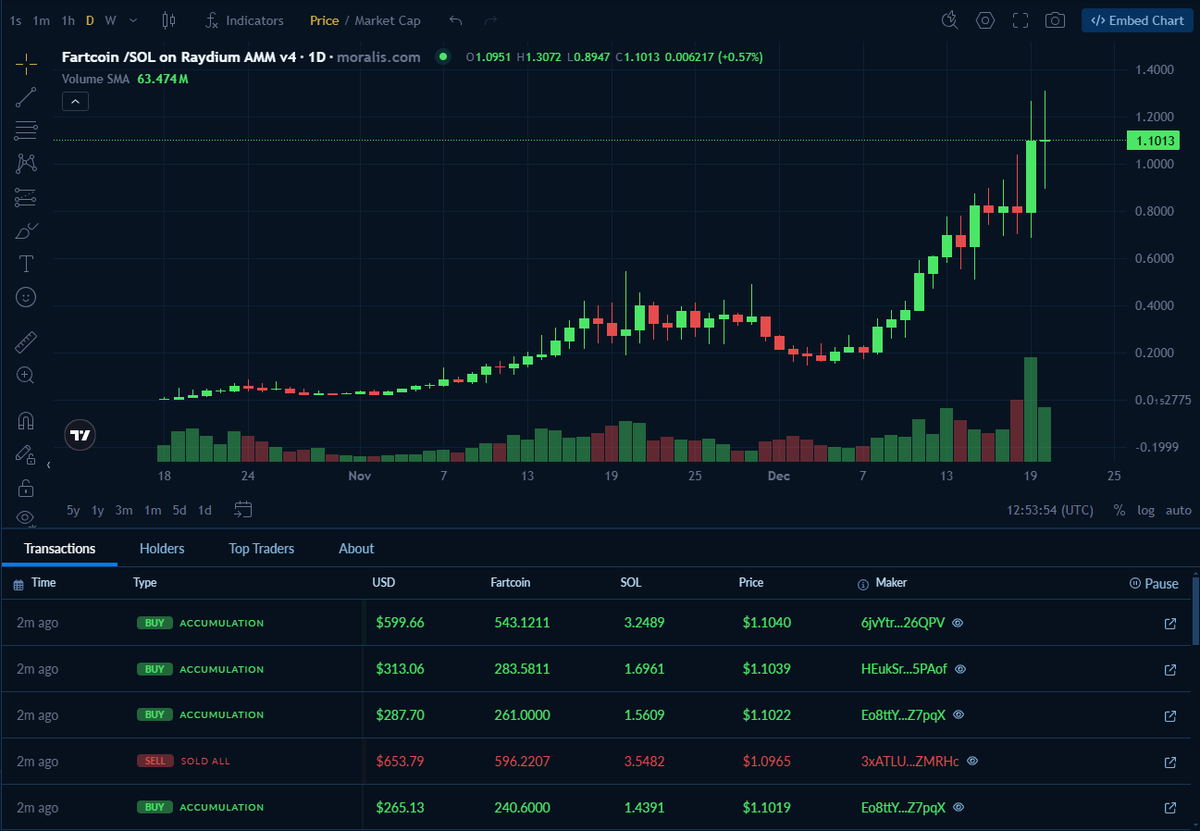Collapse the Volume SMA legend
Screen dimensions: 1200x831
75,101
